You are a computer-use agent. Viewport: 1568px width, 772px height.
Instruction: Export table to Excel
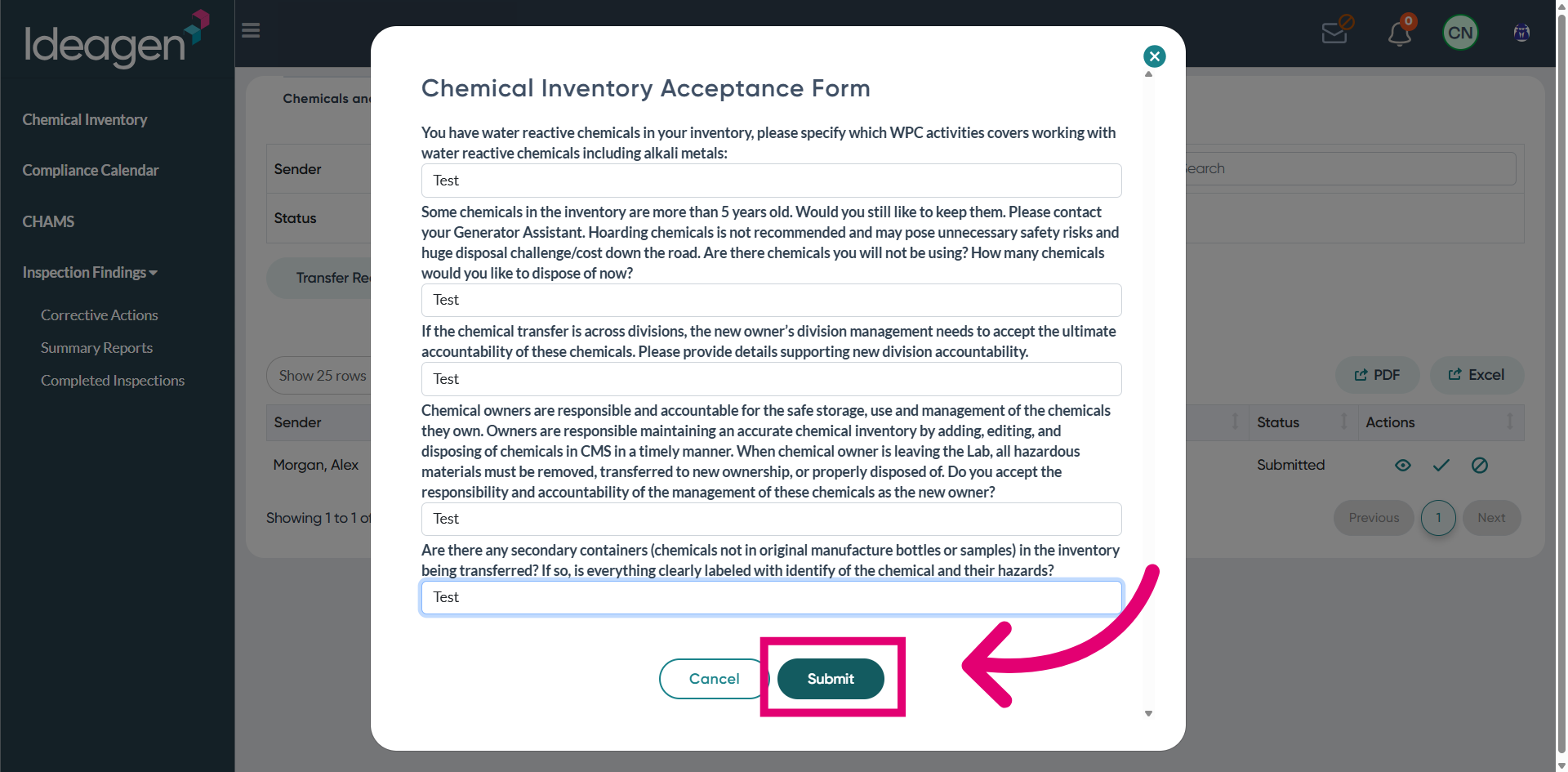1477,375
